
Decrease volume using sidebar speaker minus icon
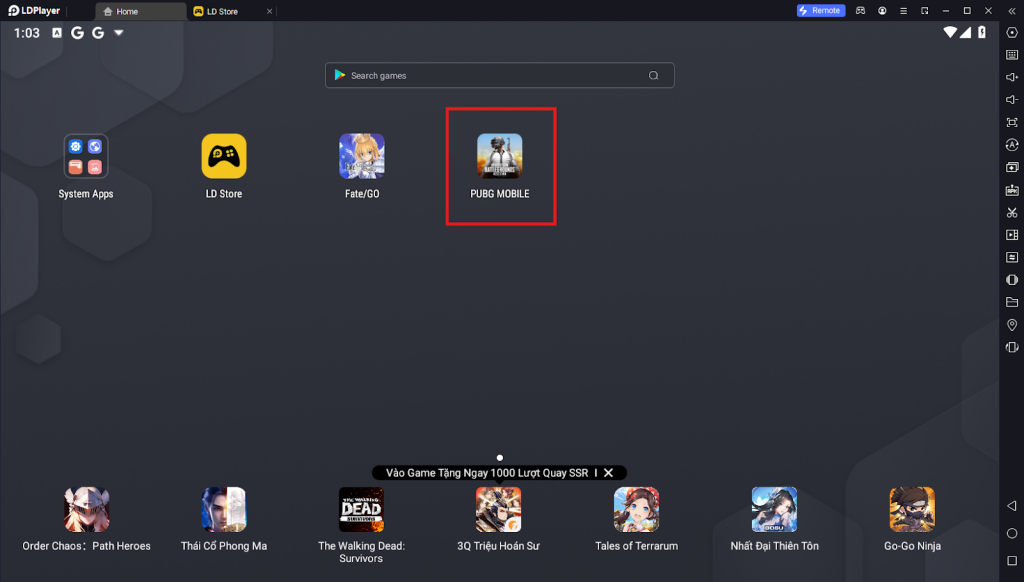(1012, 100)
